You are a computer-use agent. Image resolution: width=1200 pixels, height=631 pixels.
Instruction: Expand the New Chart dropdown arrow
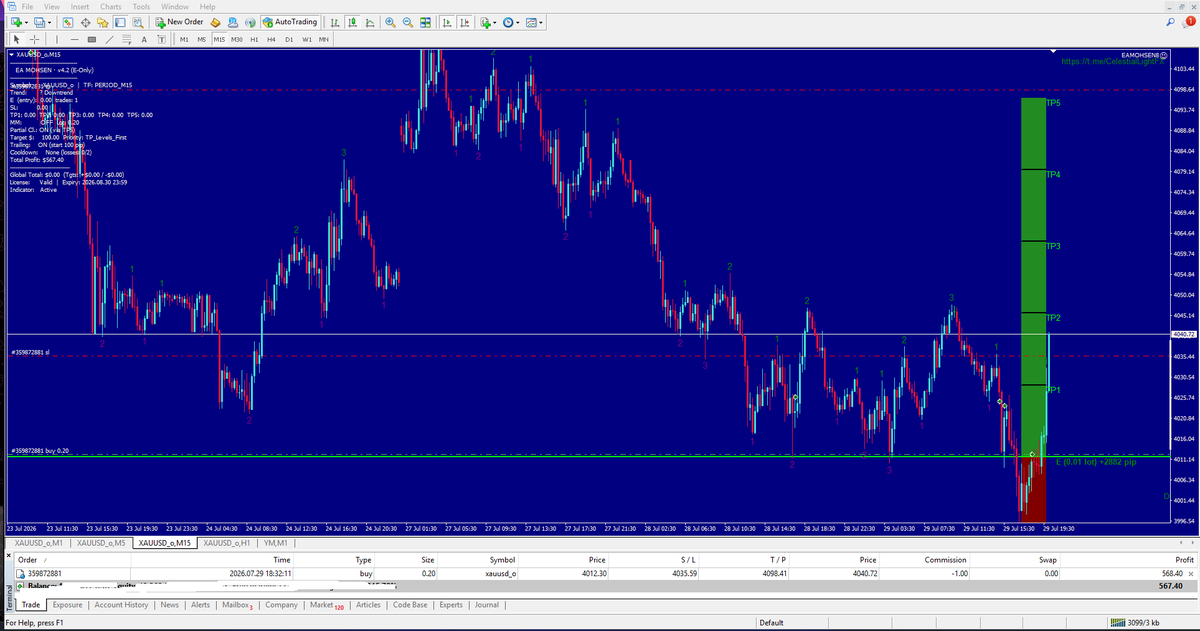coord(26,23)
